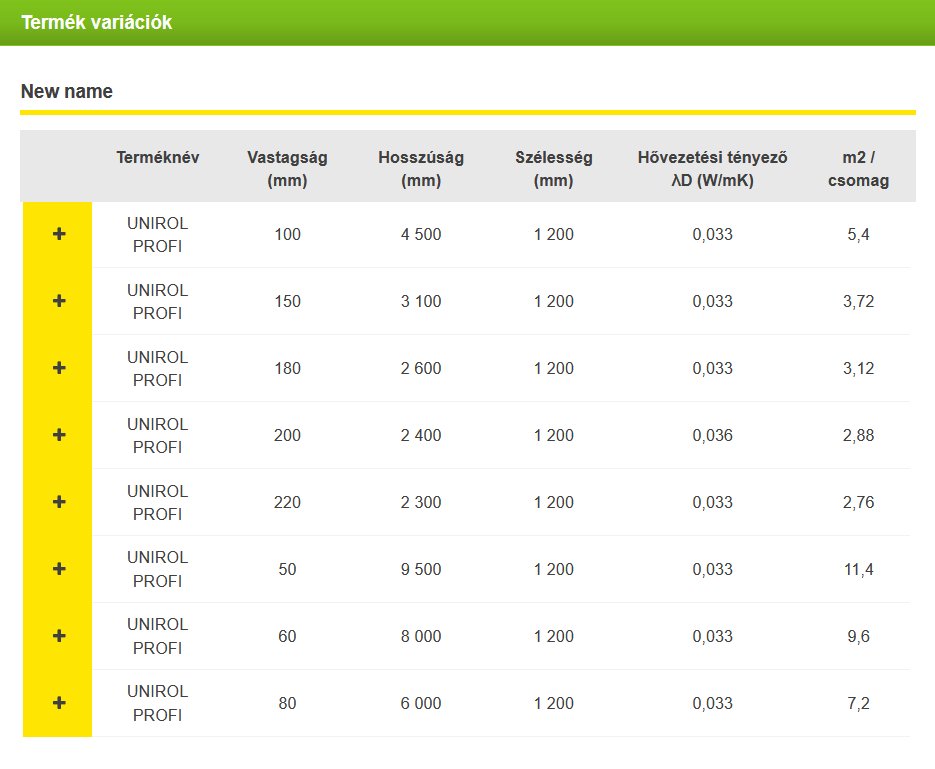Select the length value 6 000
This screenshot has width=935, height=769.
pyautogui.click(x=421, y=703)
